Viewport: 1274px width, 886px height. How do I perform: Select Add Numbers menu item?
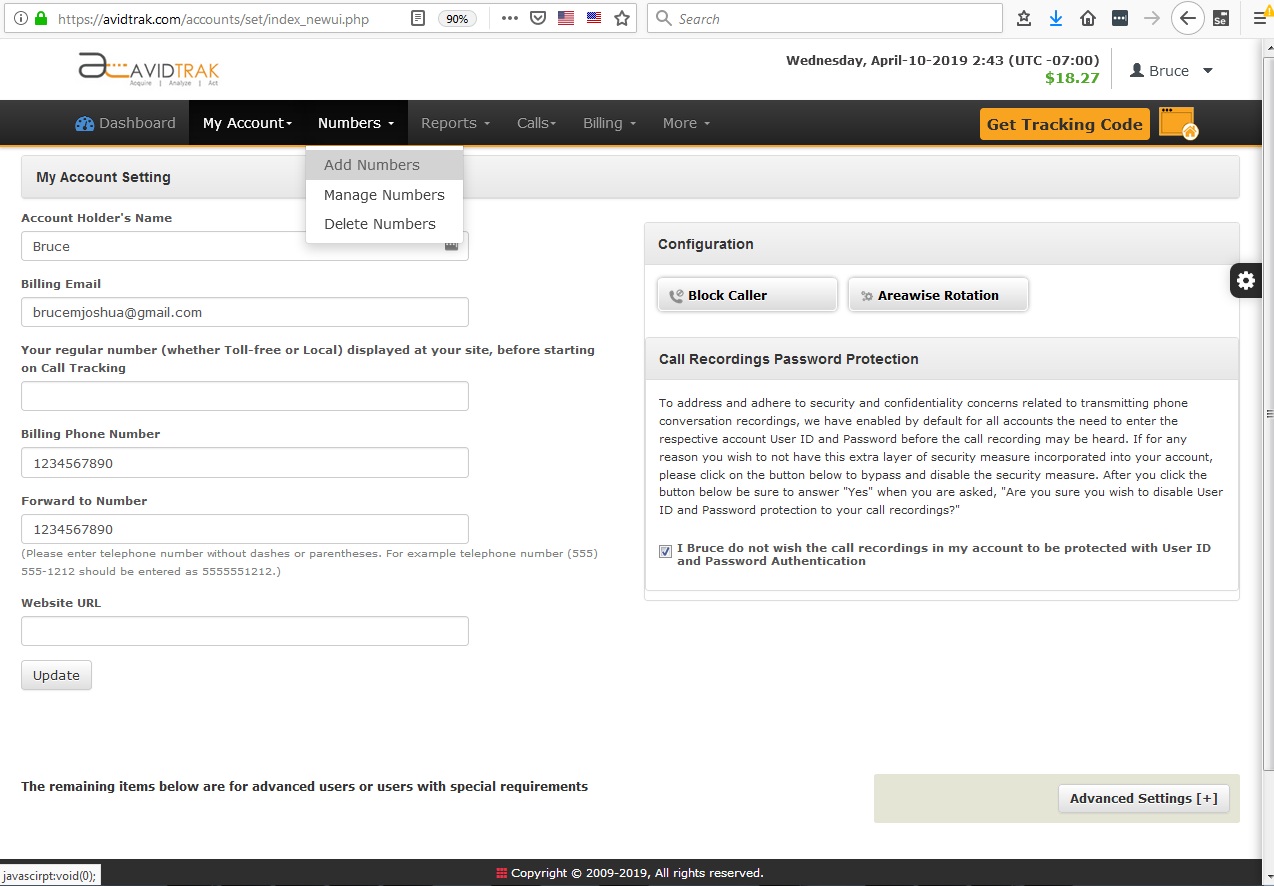coord(384,165)
